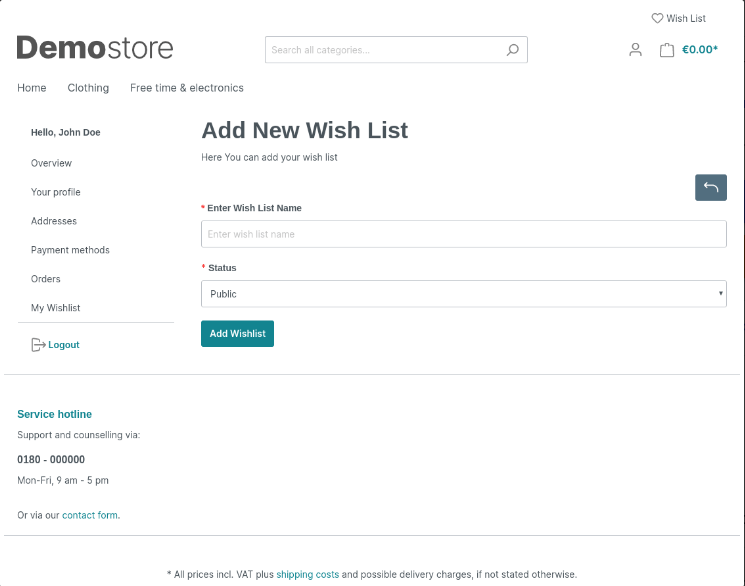Screen dimensions: 745x586
Task: Open Free time & electronics category
Action: (x=187, y=88)
